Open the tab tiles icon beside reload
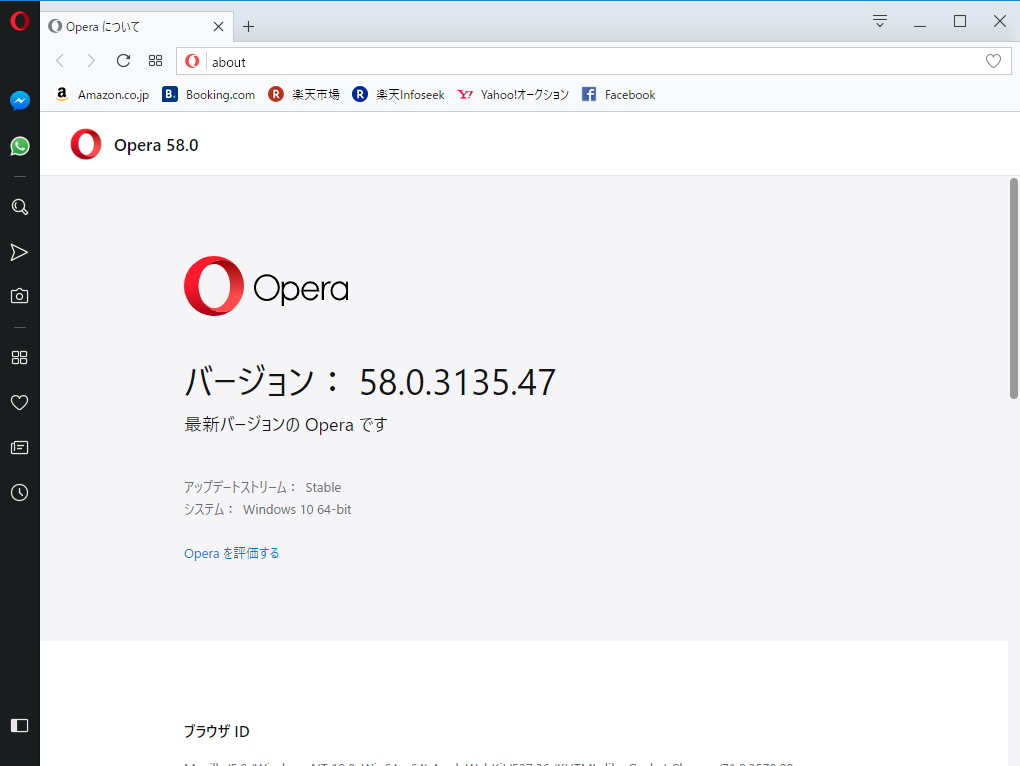This screenshot has width=1020, height=766. (155, 60)
